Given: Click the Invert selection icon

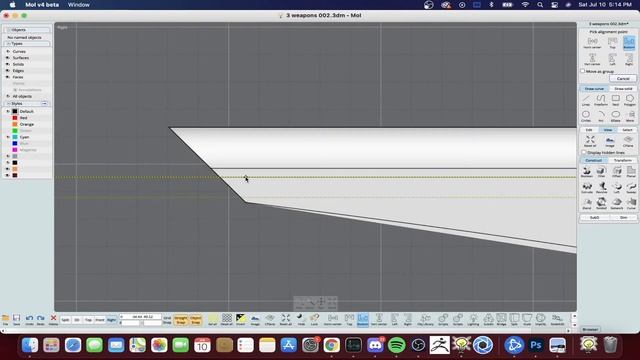Looking at the screenshot, I should [240, 320].
